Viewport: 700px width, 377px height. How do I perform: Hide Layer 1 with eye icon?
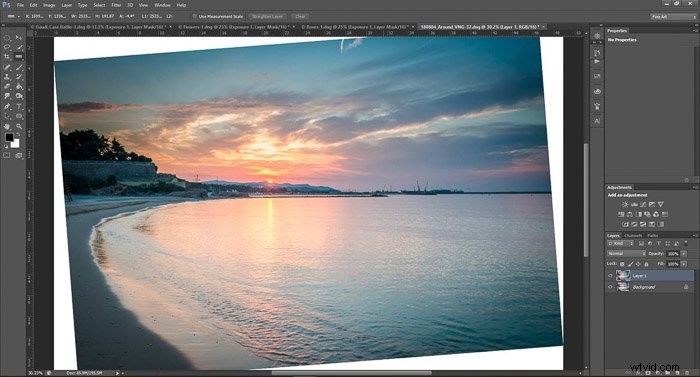(x=610, y=276)
